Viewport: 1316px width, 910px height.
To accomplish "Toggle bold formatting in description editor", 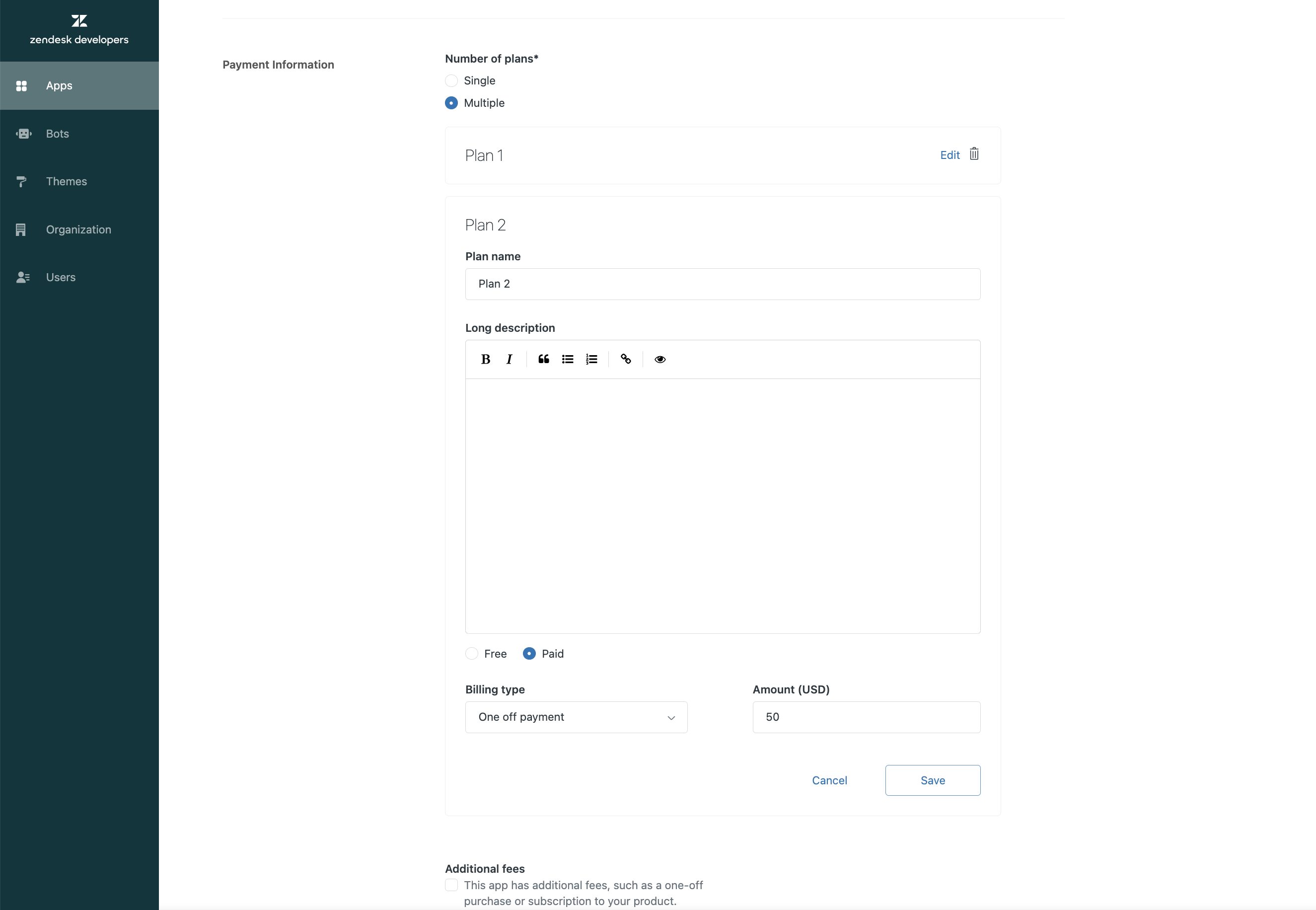I will (486, 359).
